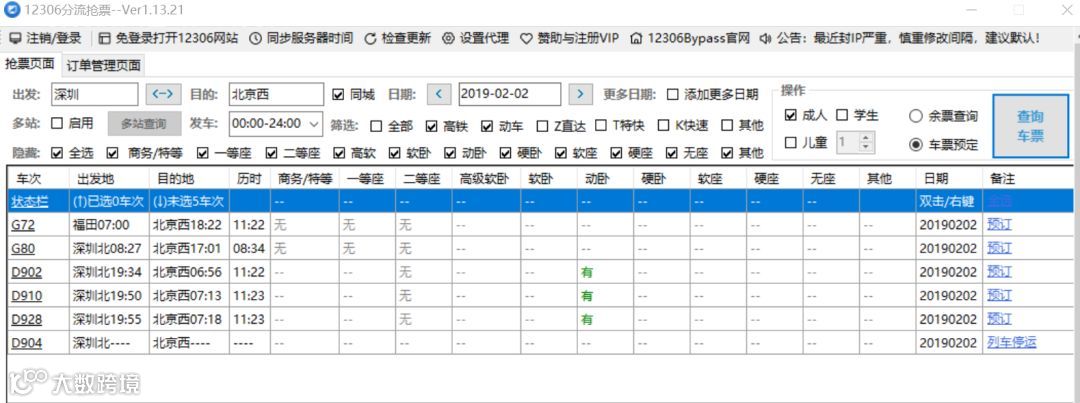This screenshot has width=1080, height=403.
Task: Click the 动卧 column header
Action: (605, 178)
